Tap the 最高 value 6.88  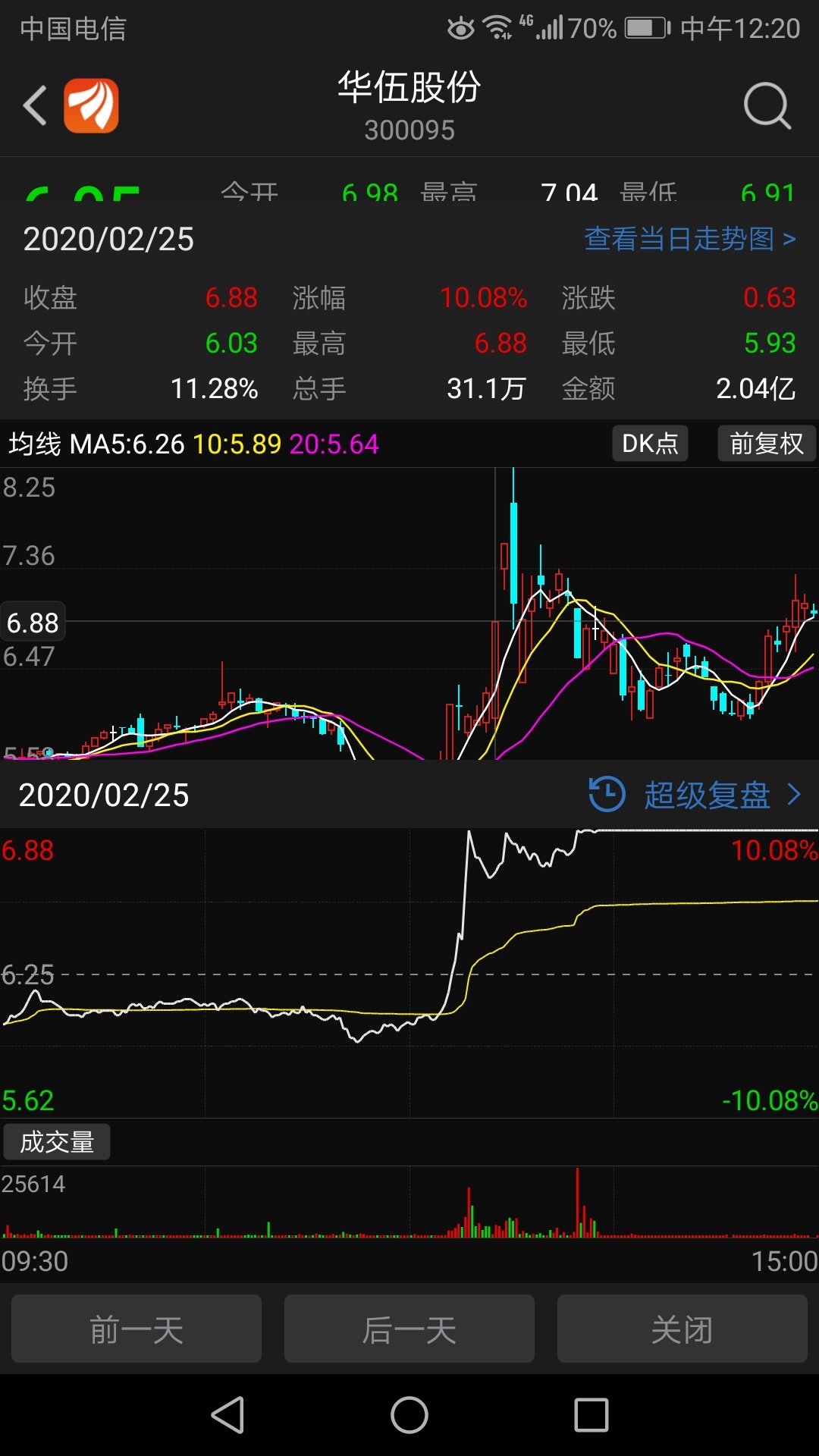click(x=500, y=344)
